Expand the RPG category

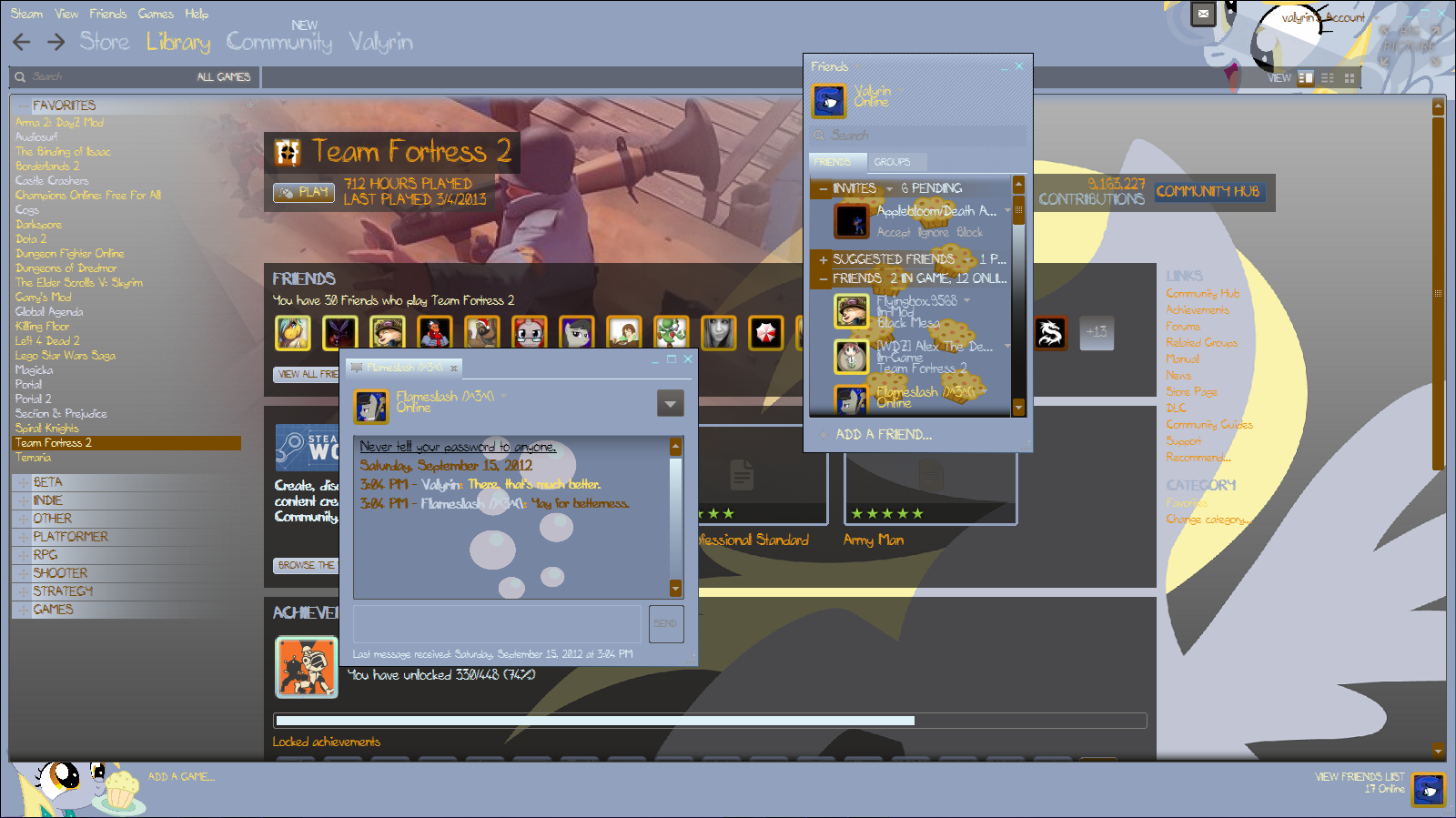pos(24,555)
